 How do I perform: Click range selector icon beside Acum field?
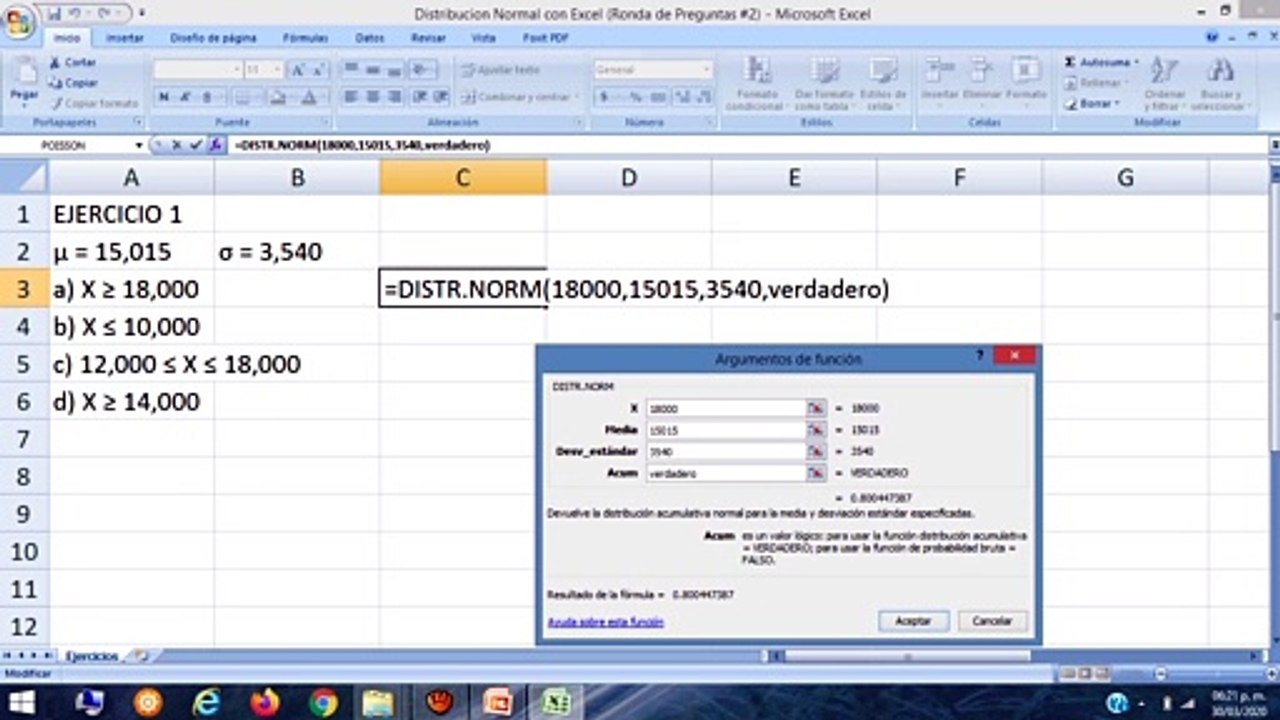tap(816, 473)
